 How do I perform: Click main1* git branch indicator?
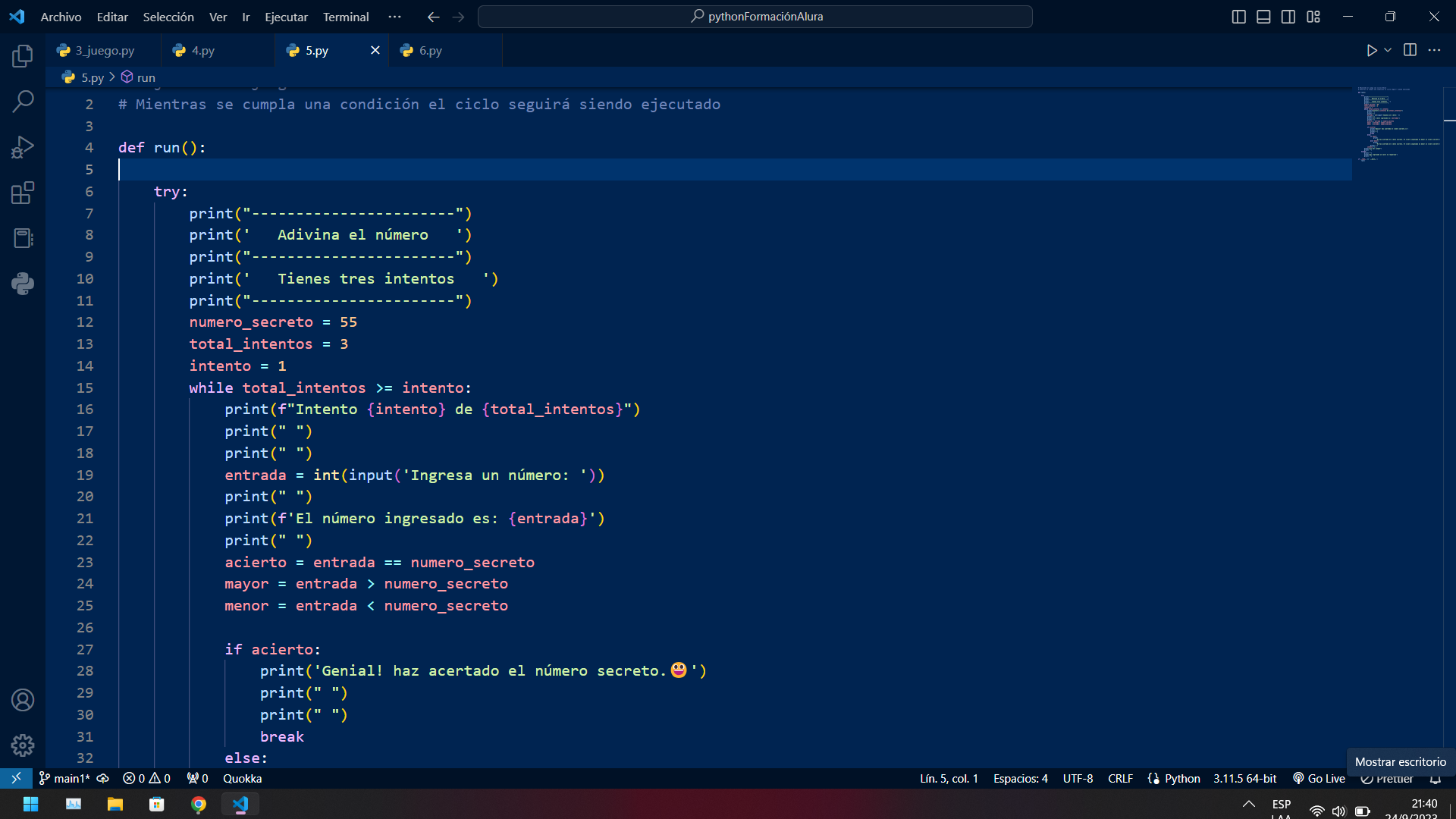[64, 778]
